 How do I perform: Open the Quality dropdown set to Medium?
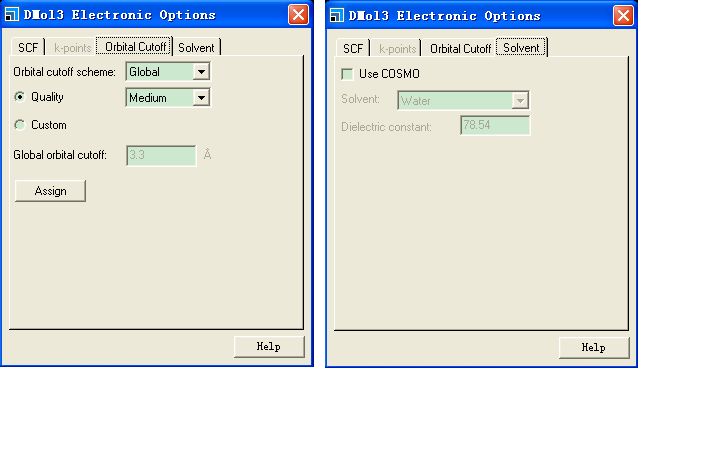(x=168, y=98)
